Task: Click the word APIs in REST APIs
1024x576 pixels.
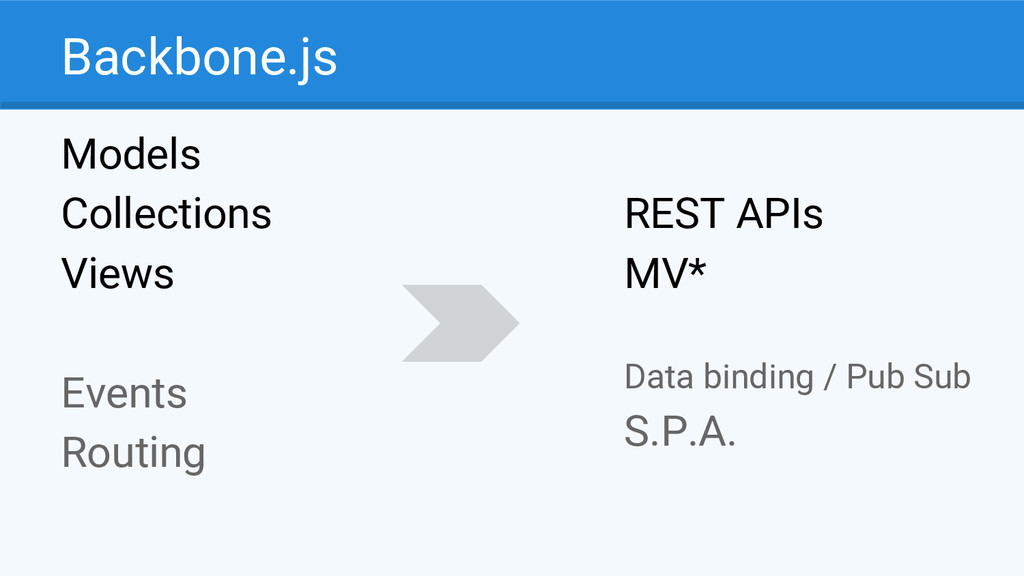Action: [x=779, y=214]
